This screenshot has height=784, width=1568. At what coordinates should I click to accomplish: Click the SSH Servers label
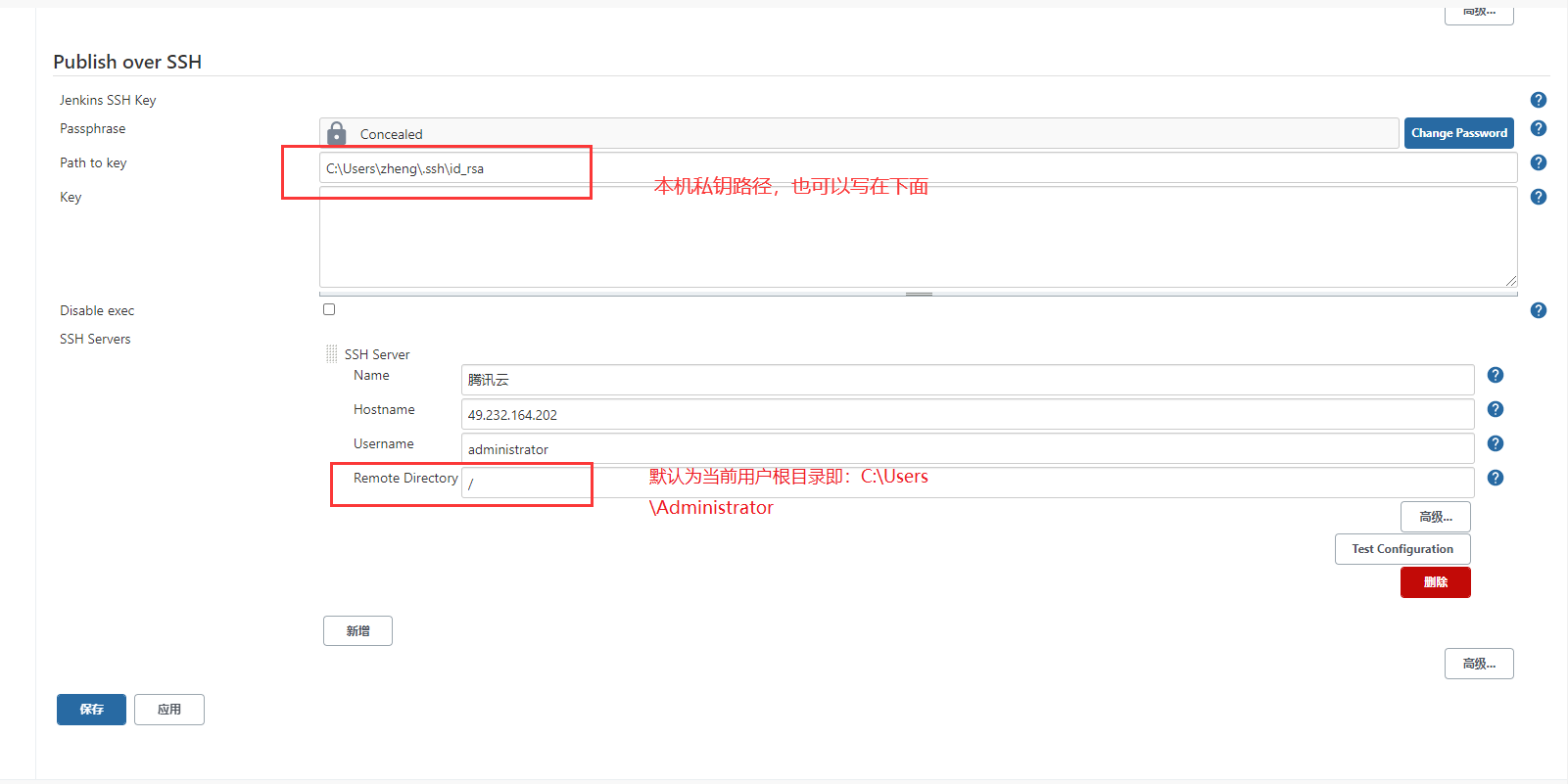[x=95, y=339]
